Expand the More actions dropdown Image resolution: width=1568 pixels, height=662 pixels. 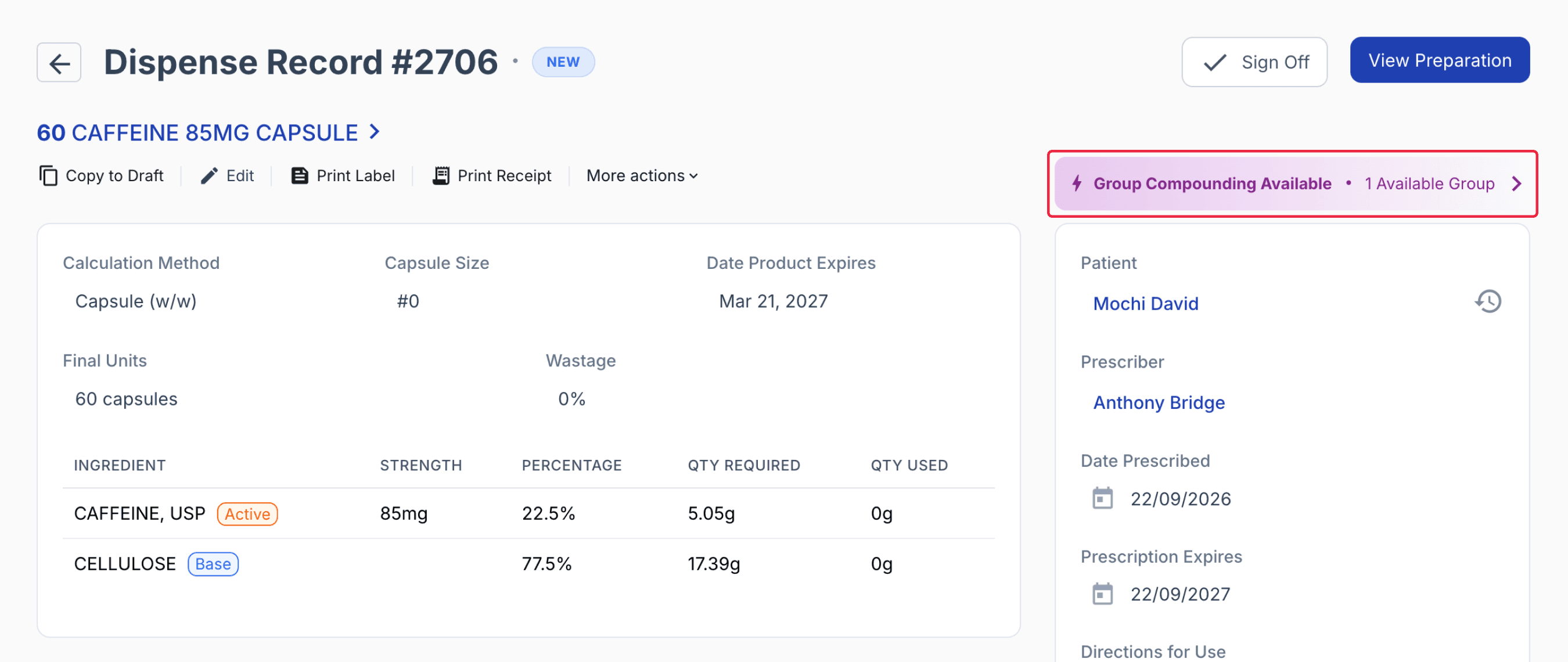642,176
